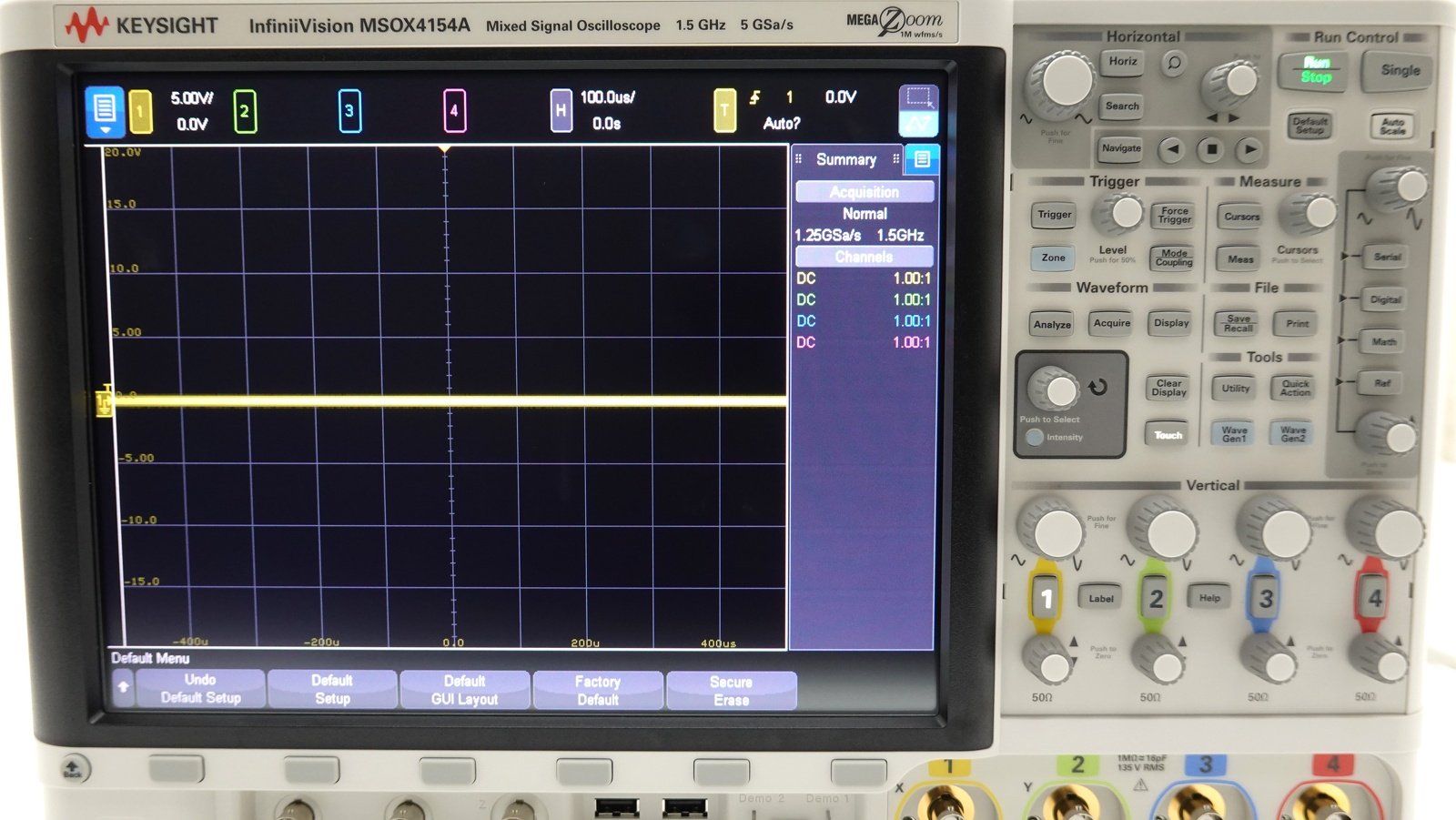Viewport: 1456px width, 820px height.
Task: Click the Auto Scale key
Action: [1392, 127]
